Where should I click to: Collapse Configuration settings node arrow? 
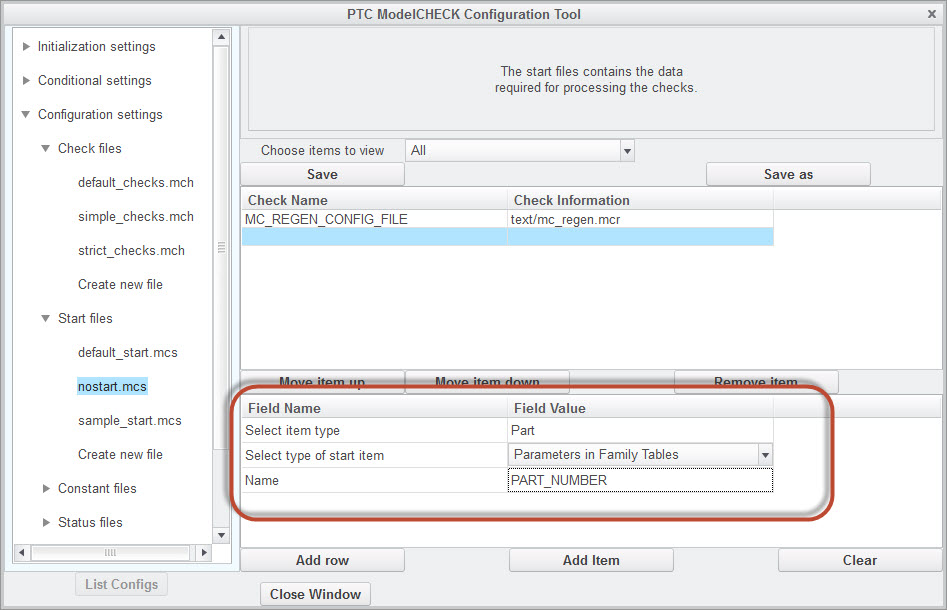point(26,114)
